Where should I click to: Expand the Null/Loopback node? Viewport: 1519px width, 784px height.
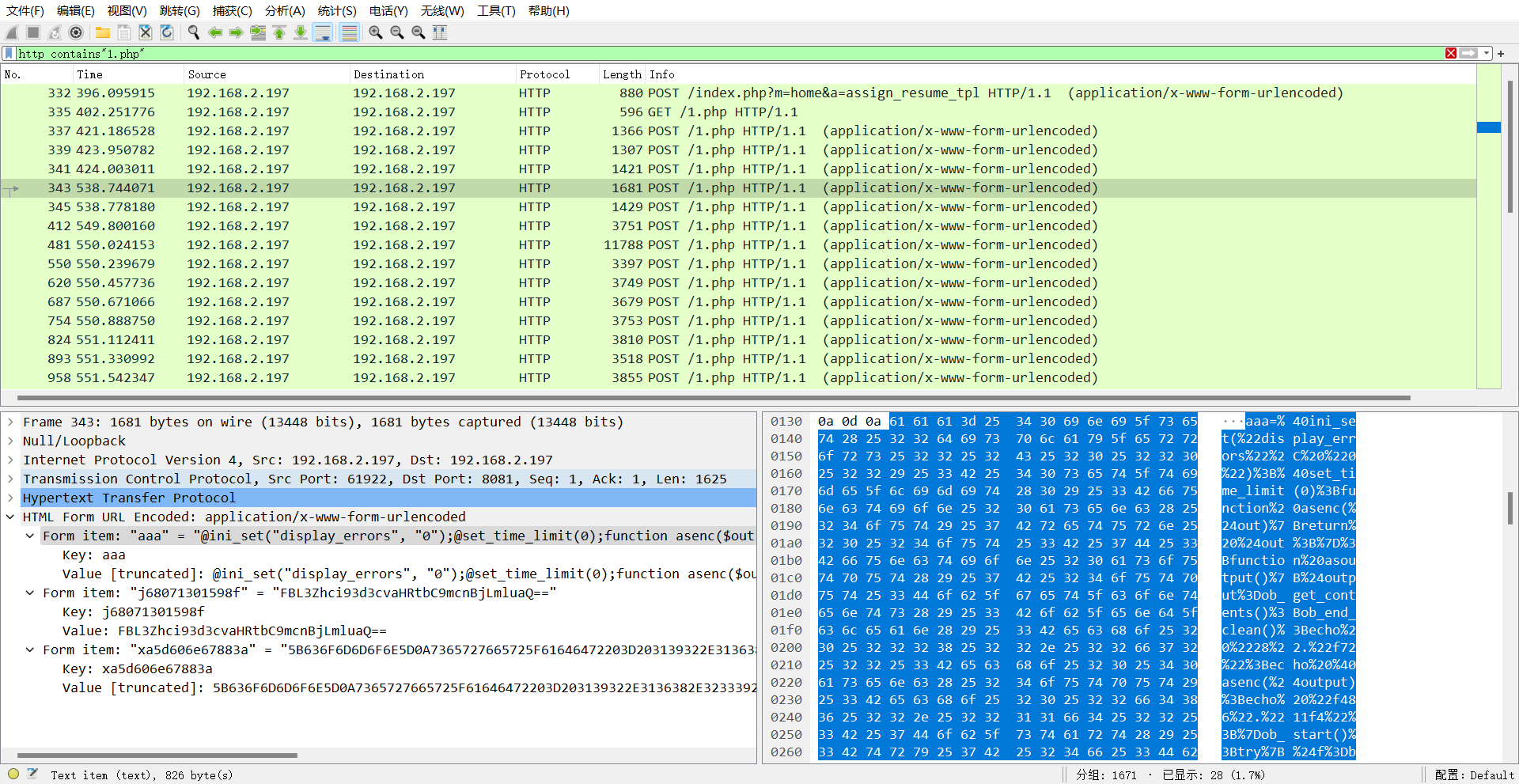10,441
